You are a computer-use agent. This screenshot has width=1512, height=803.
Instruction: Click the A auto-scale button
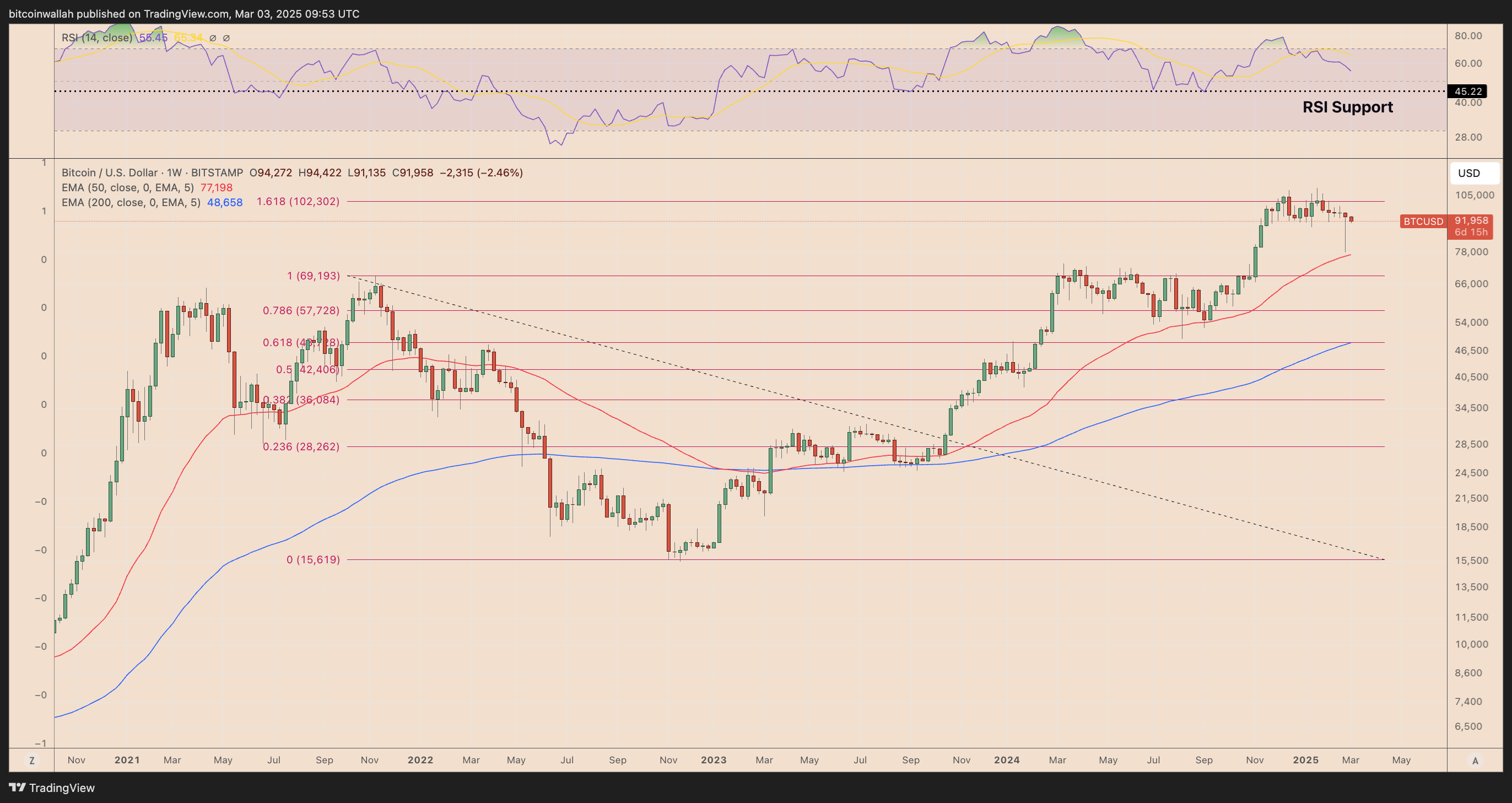click(x=1475, y=760)
